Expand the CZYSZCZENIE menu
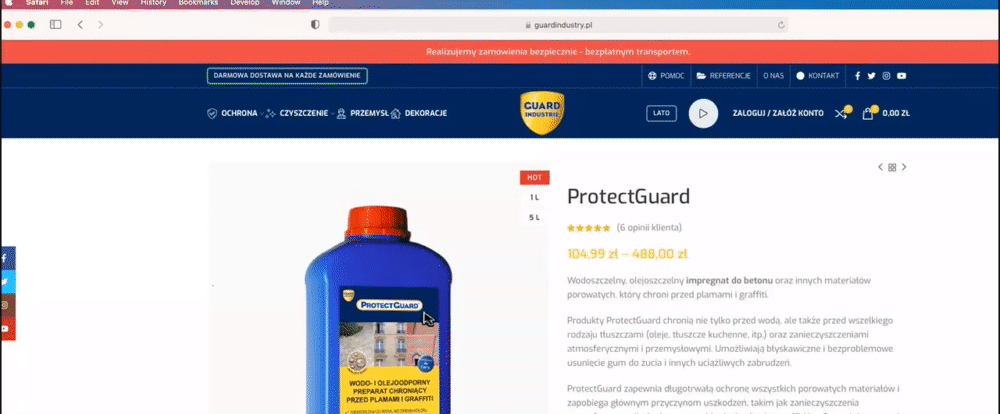1000x414 pixels. [300, 114]
